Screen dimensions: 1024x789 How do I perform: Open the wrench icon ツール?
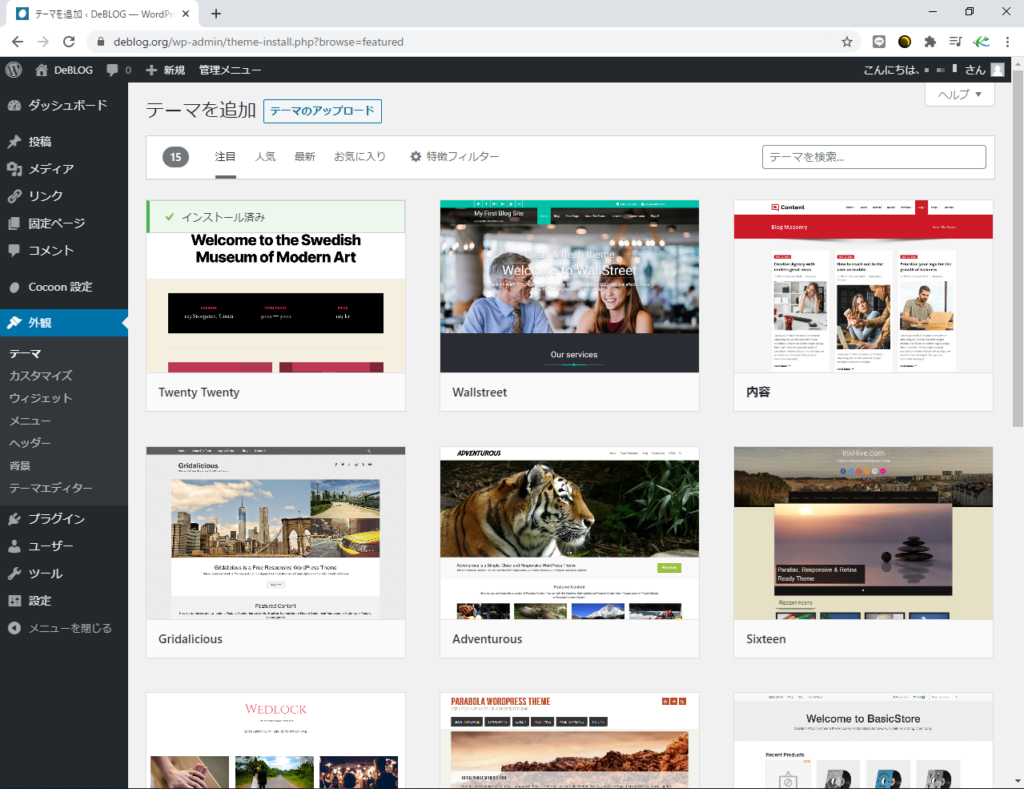(14, 574)
